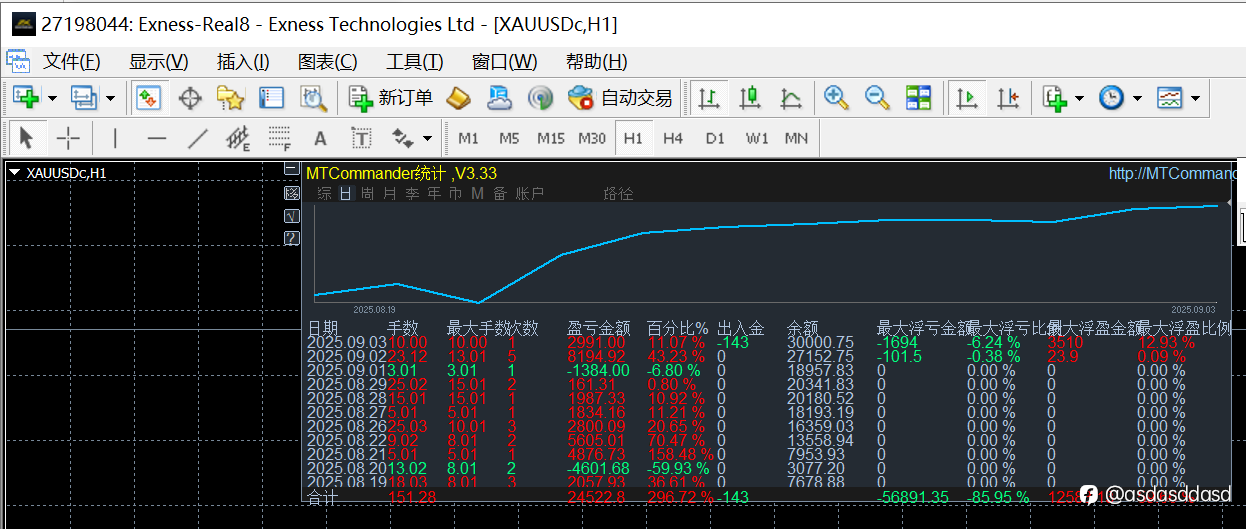Image resolution: width=1246 pixels, height=529 pixels.
Task: Expand the Indicators dropdown arrow
Action: (1079, 99)
